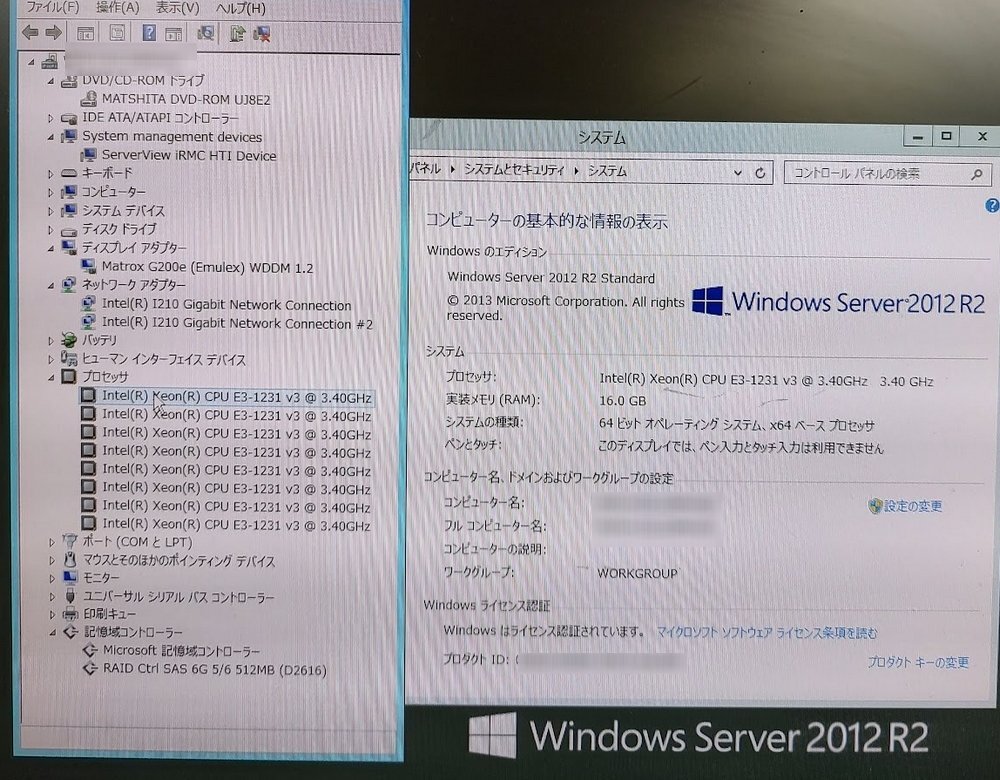The image size is (1000, 780).
Task: Select Matrox G200e (Emulex) WDDM 1.2
Action: click(207, 268)
